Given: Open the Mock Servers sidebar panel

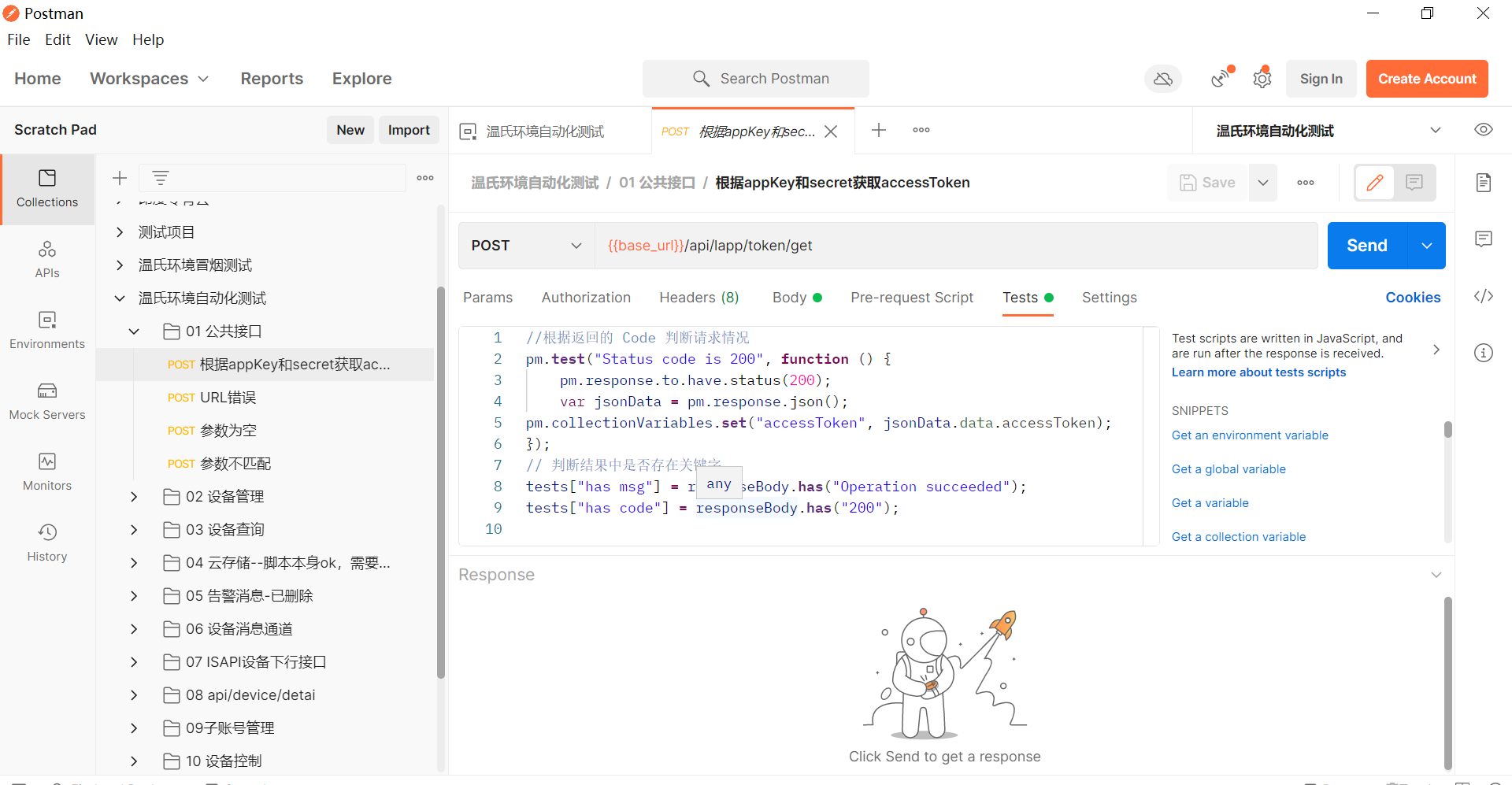Looking at the screenshot, I should coord(47,402).
